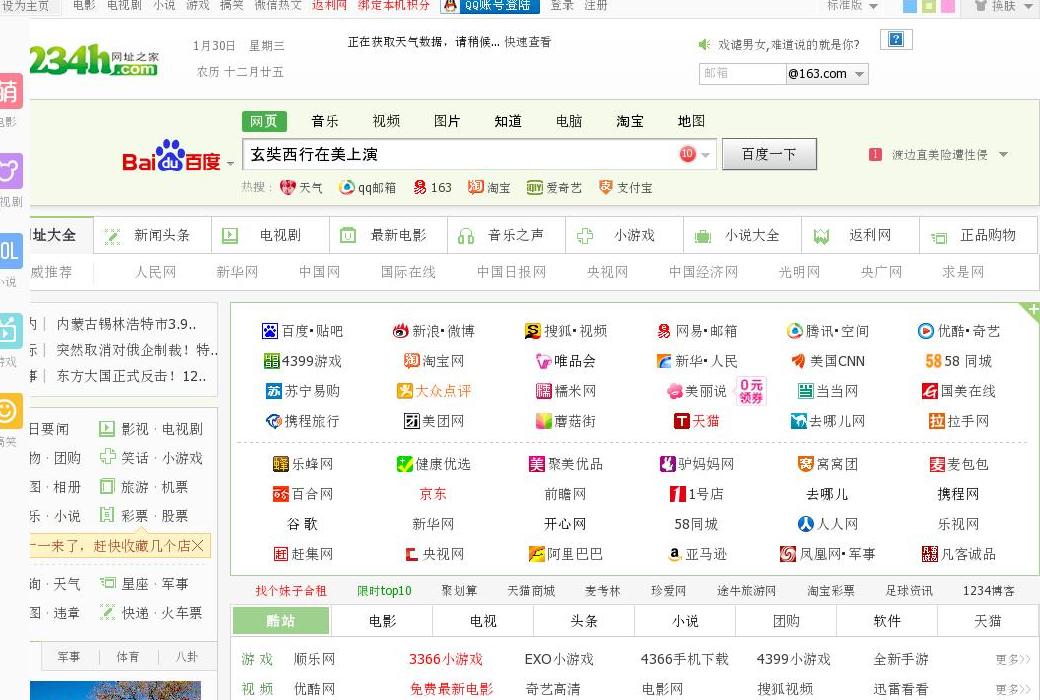Click the 163 hot search icon

pos(420,188)
